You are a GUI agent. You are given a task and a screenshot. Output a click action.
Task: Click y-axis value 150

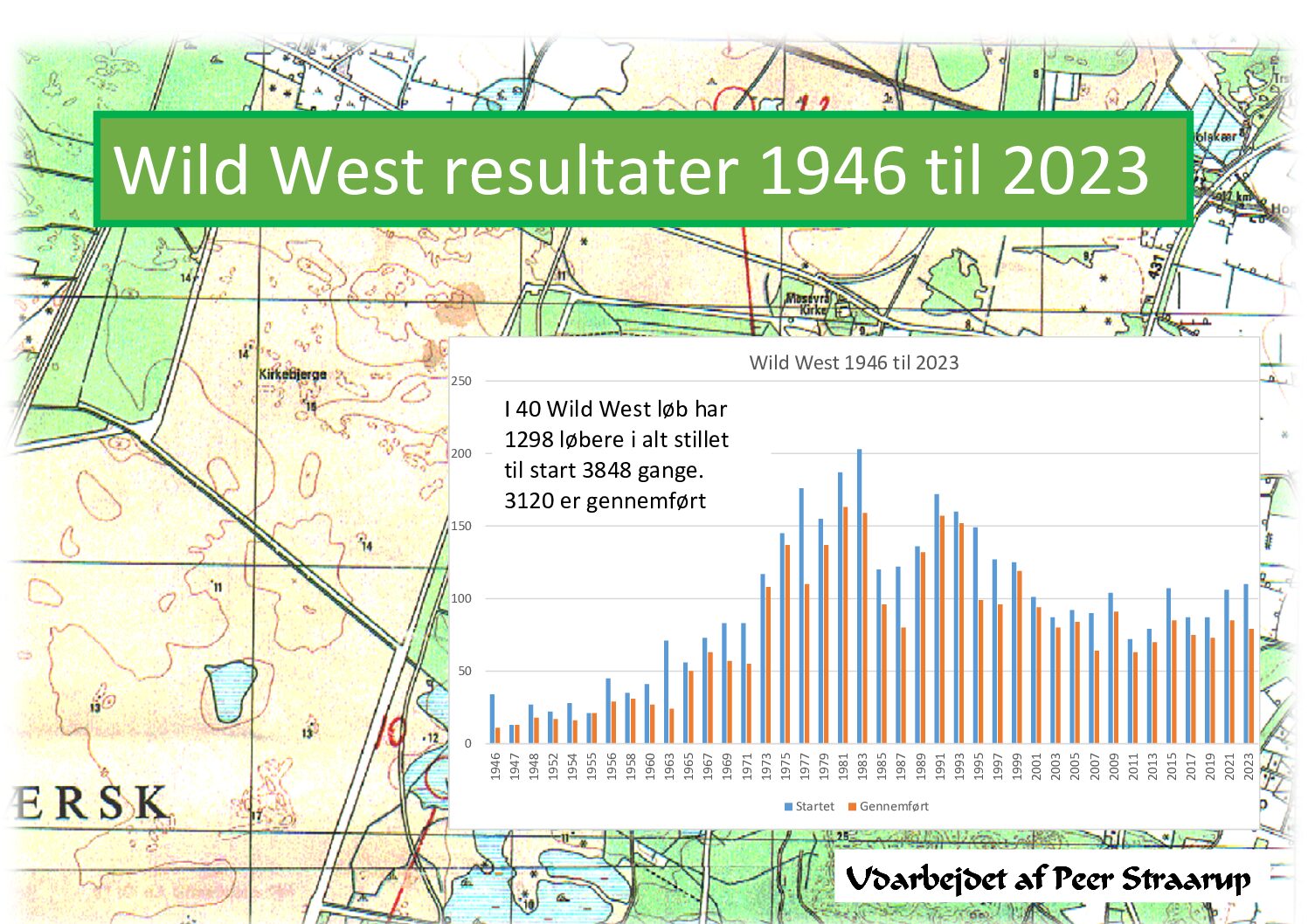point(461,526)
